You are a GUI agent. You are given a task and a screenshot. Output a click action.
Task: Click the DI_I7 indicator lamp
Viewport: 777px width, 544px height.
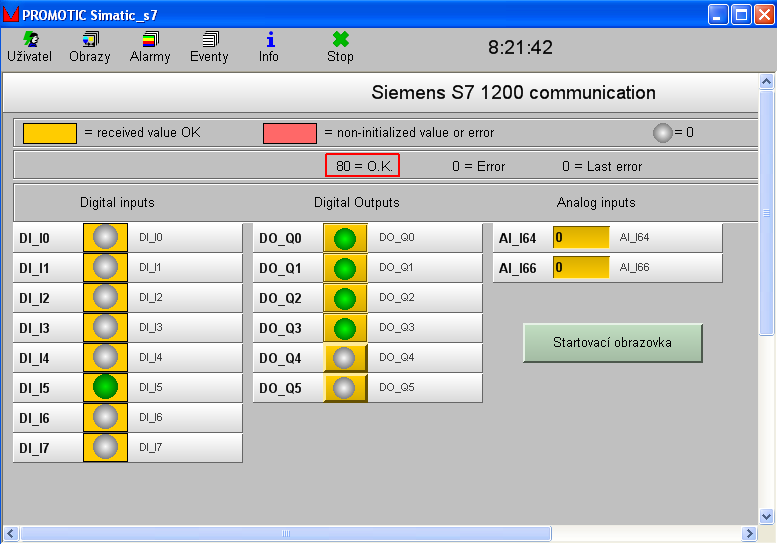coord(105,447)
